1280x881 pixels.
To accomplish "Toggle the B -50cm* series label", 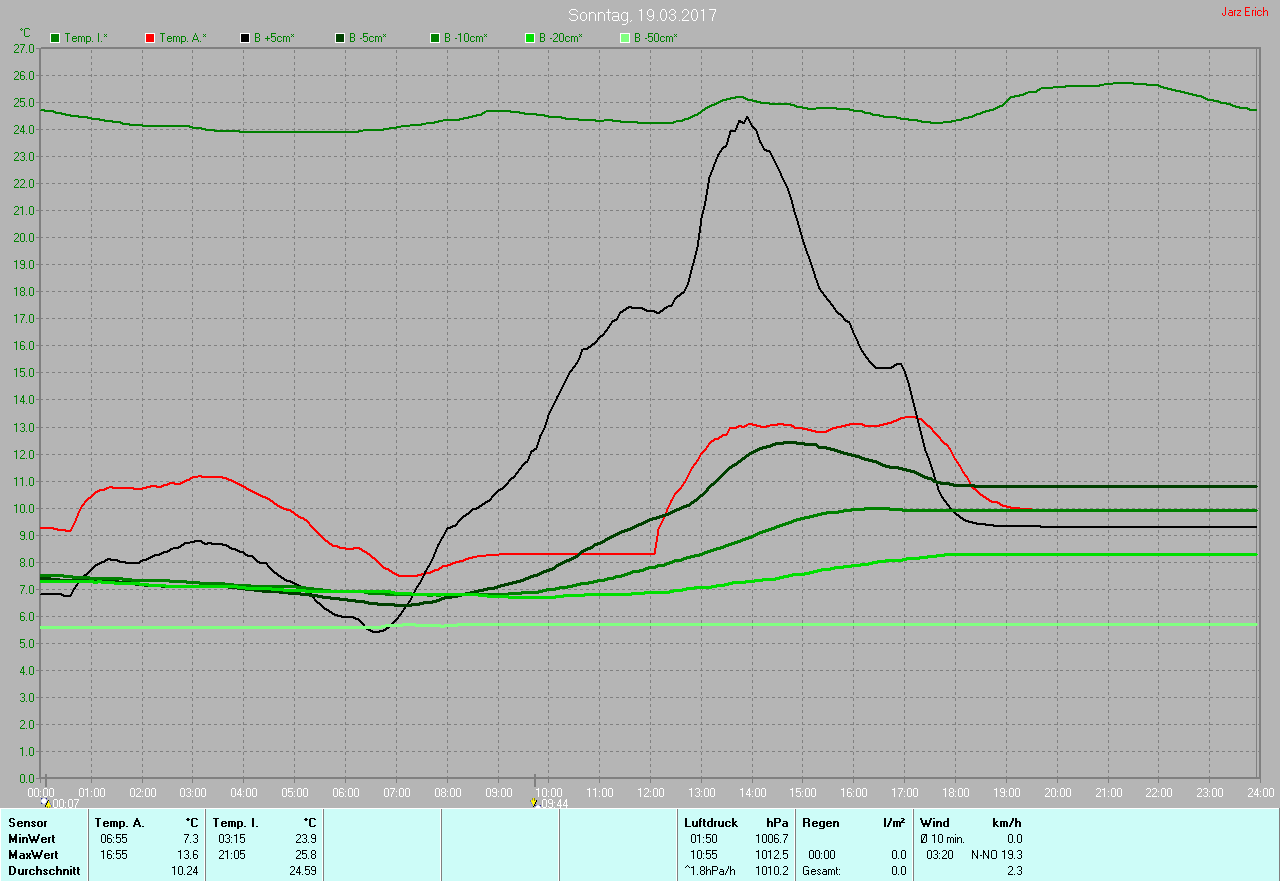I will [655, 38].
